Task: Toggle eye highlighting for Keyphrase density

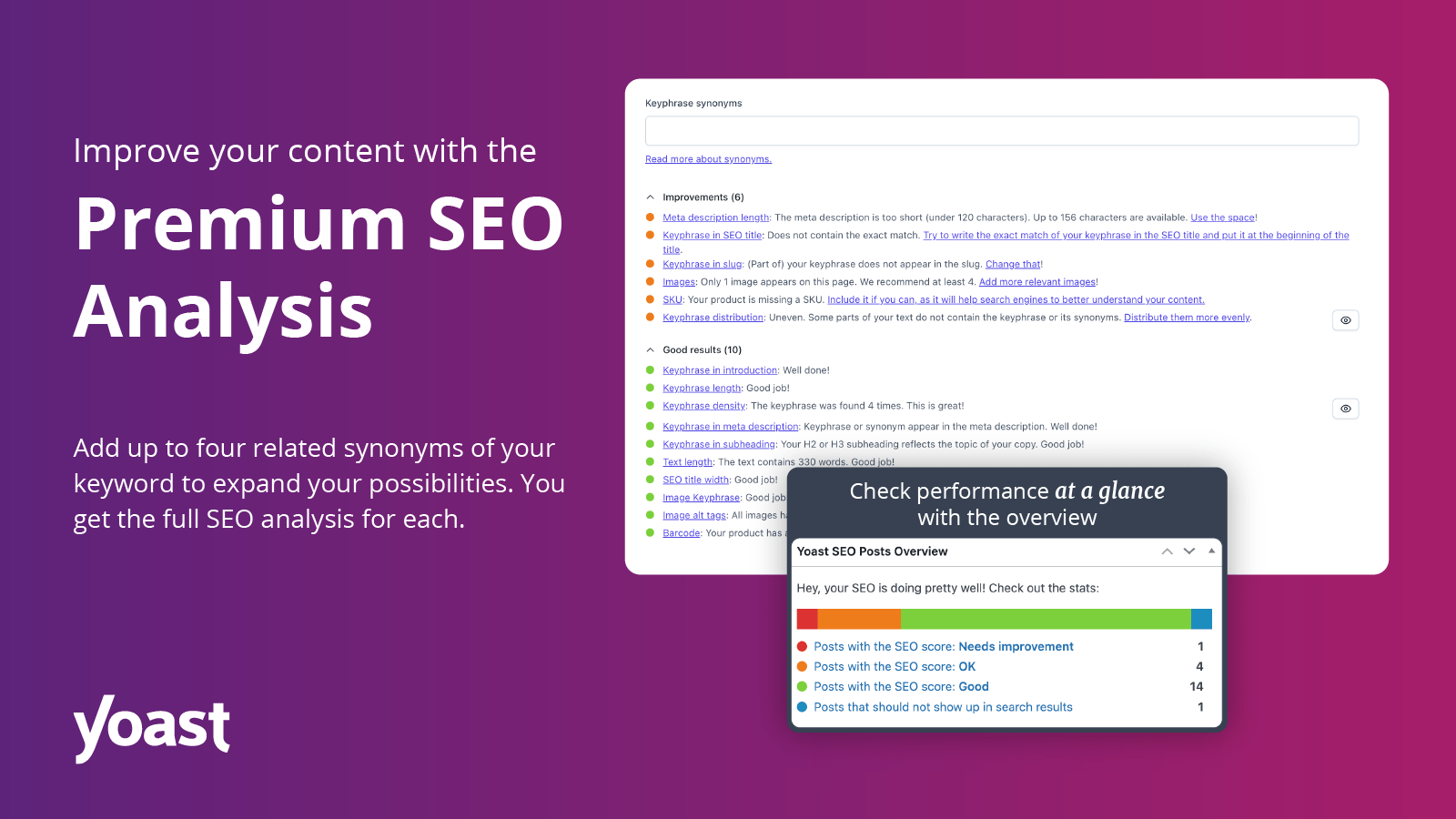Action: [1345, 408]
